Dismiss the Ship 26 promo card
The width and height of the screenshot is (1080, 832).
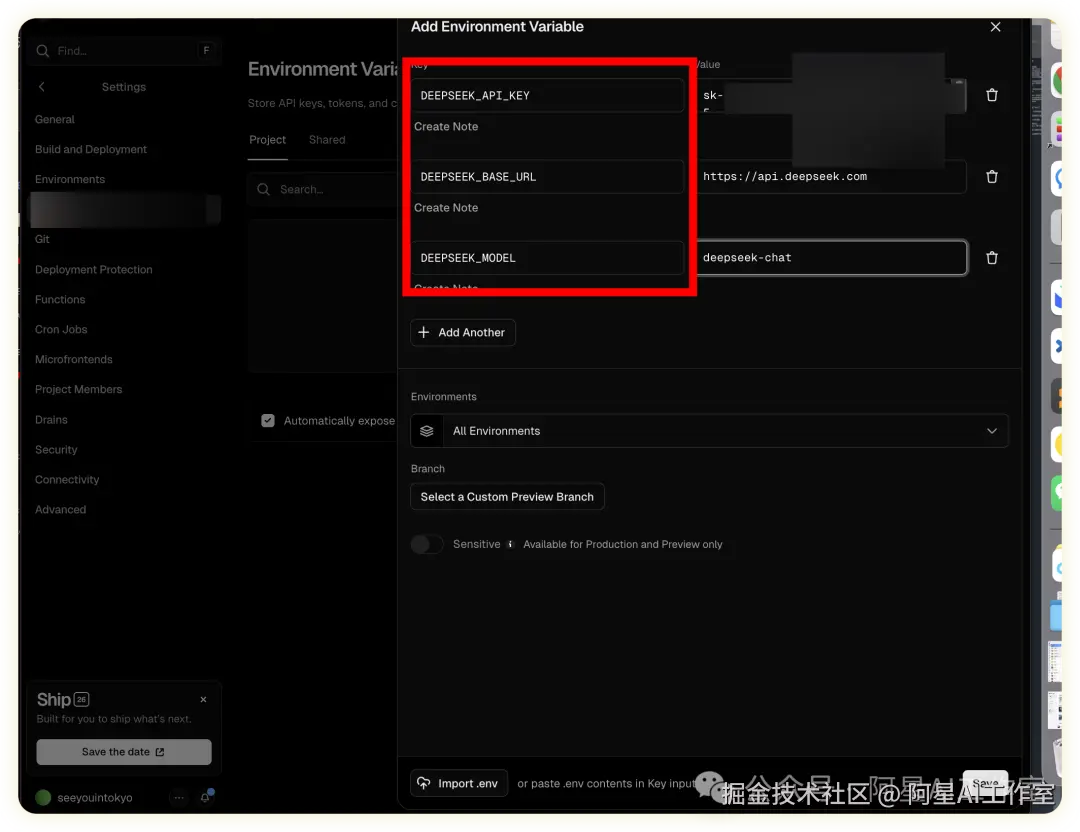click(x=203, y=700)
